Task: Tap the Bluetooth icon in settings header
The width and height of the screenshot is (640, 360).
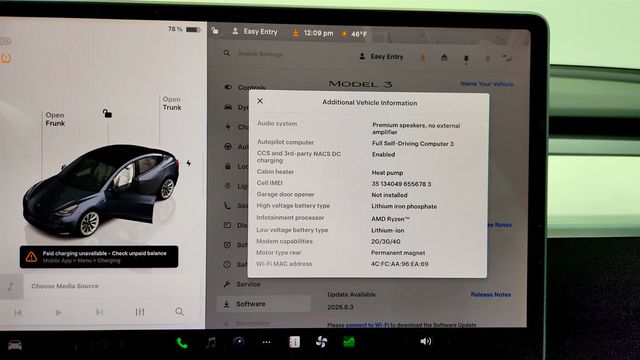Action: [487, 59]
